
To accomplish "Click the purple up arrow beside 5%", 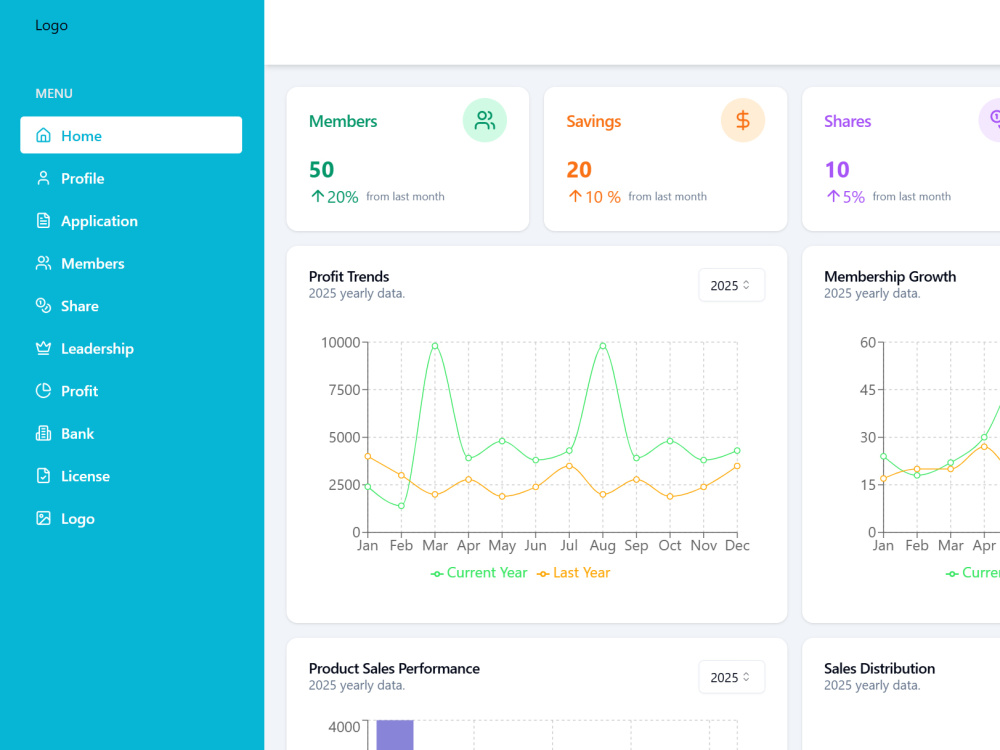I will pyautogui.click(x=833, y=196).
